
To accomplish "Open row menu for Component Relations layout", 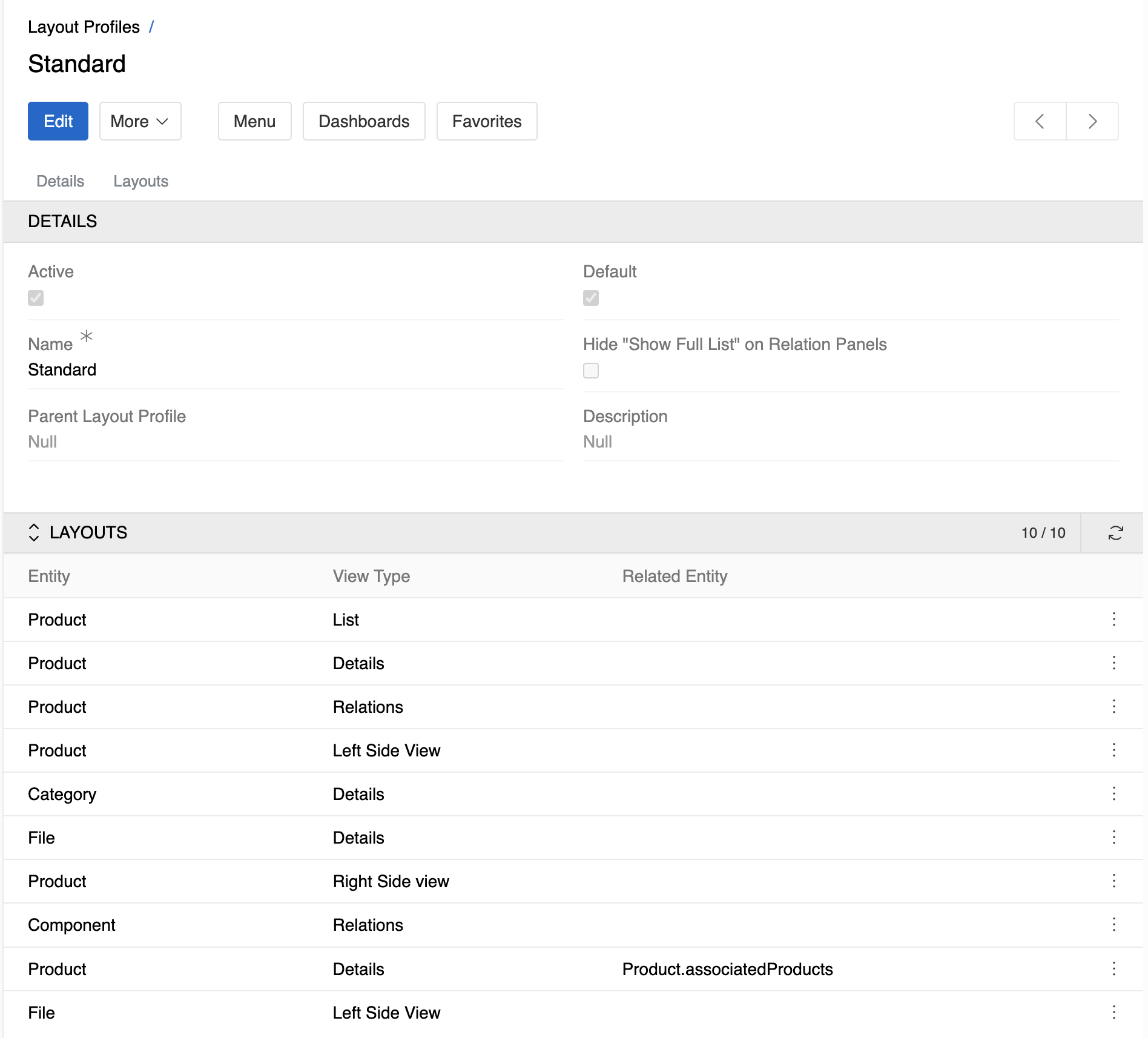I will (x=1113, y=924).
